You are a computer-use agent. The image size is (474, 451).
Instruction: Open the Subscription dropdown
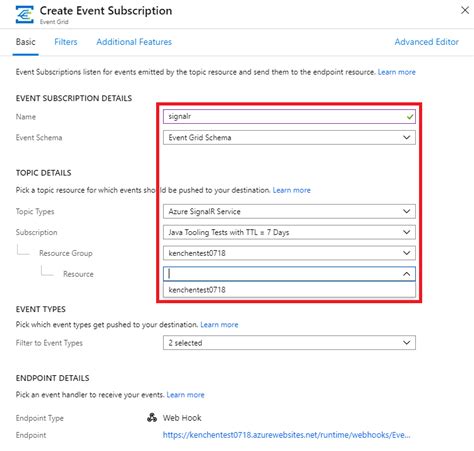pos(289,232)
